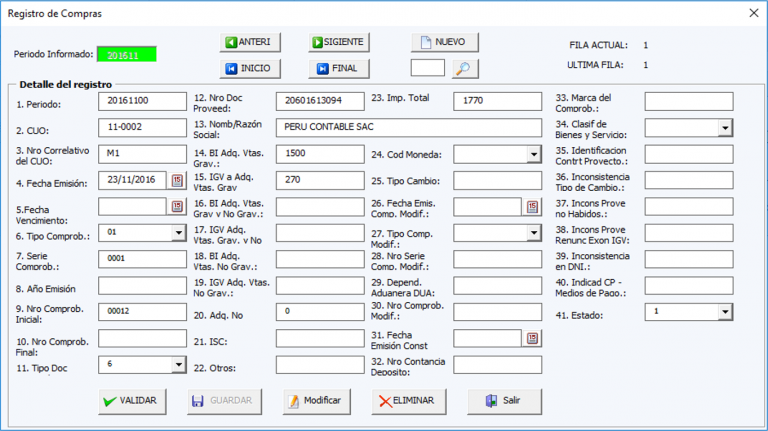Go to next record with SIGIENTE
768x431 pixels.
[340, 42]
